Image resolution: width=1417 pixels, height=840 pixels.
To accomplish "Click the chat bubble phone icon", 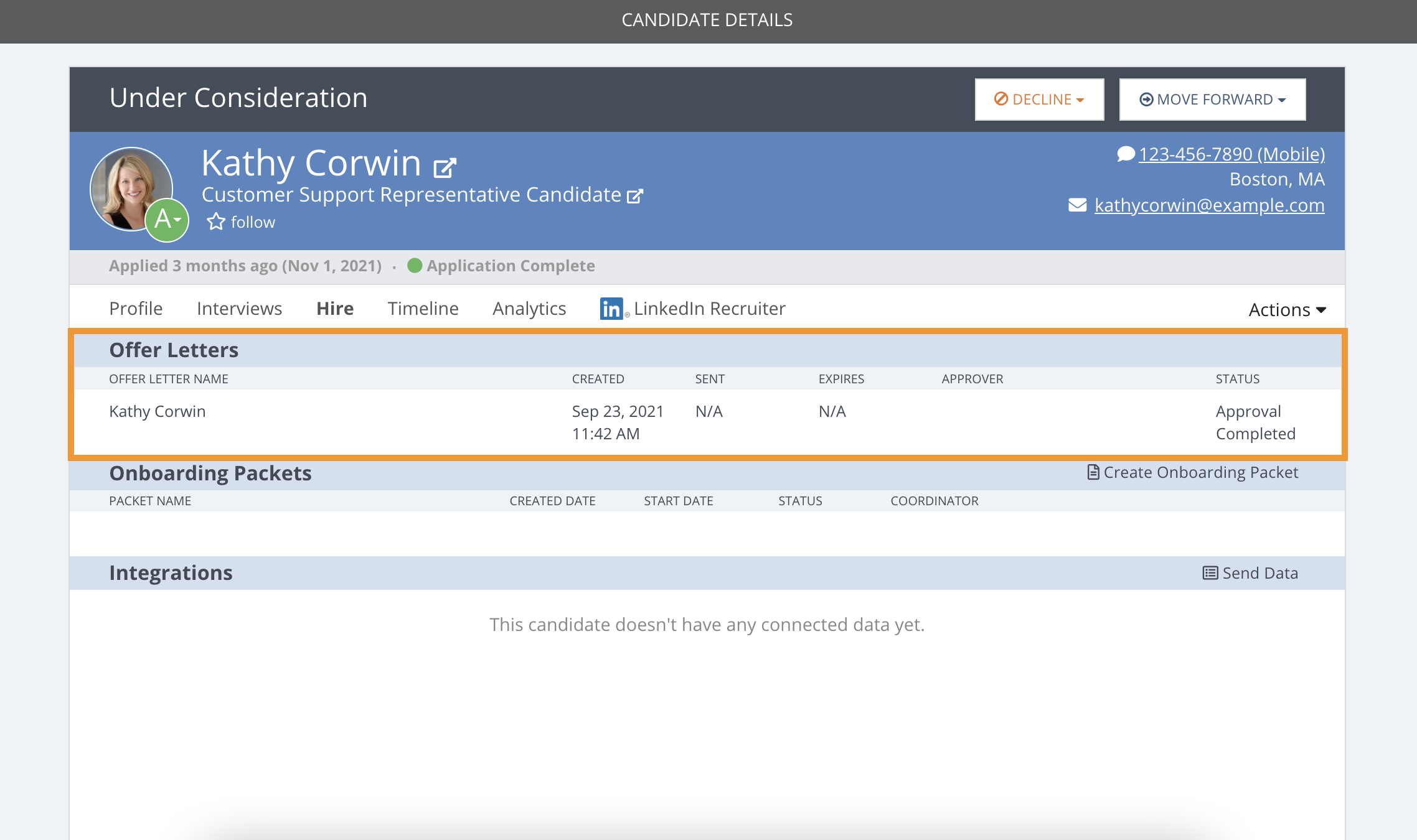I will 1126,154.
